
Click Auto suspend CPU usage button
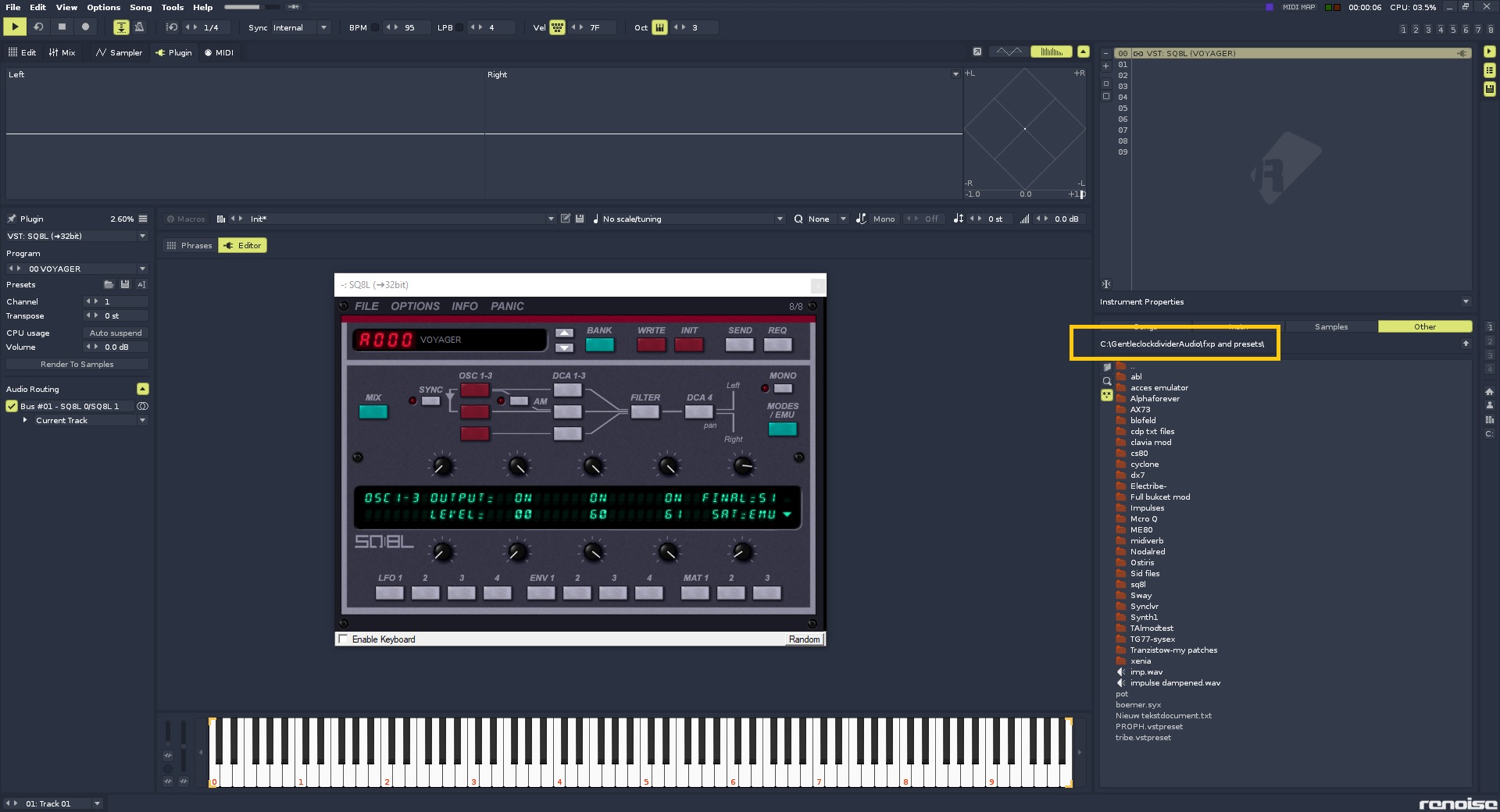[116, 333]
